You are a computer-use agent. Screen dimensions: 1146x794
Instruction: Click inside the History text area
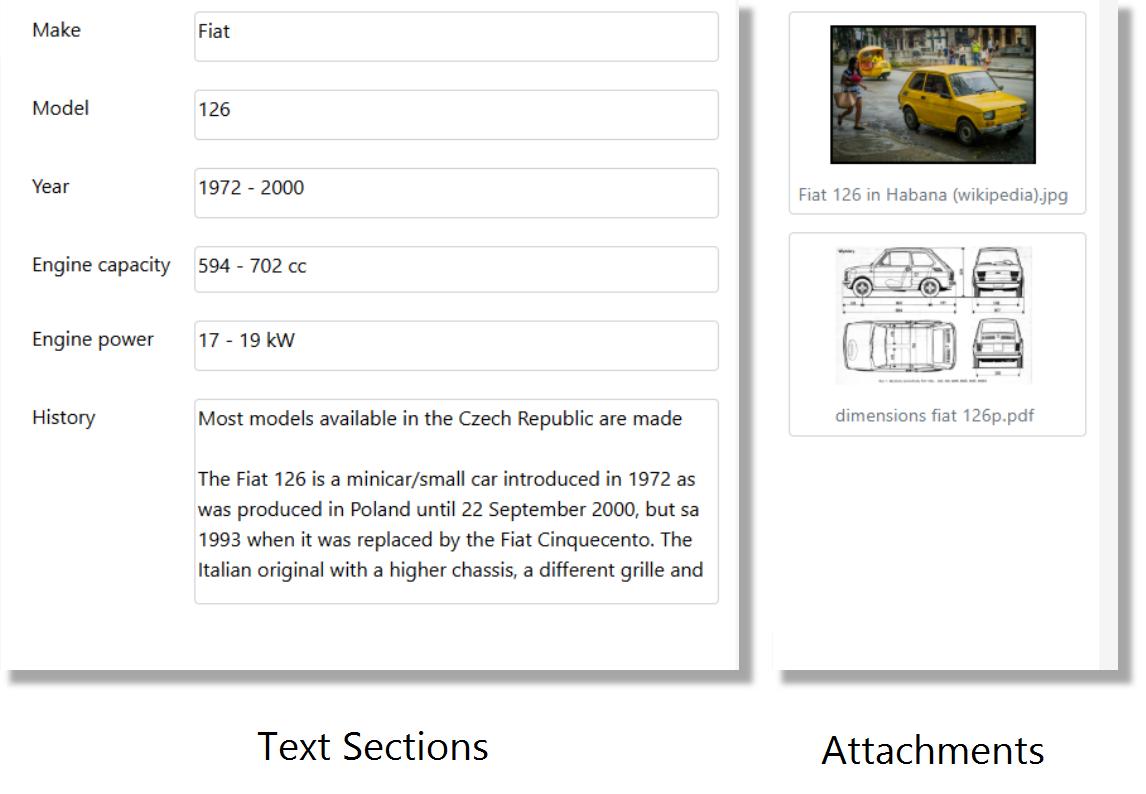click(x=456, y=502)
